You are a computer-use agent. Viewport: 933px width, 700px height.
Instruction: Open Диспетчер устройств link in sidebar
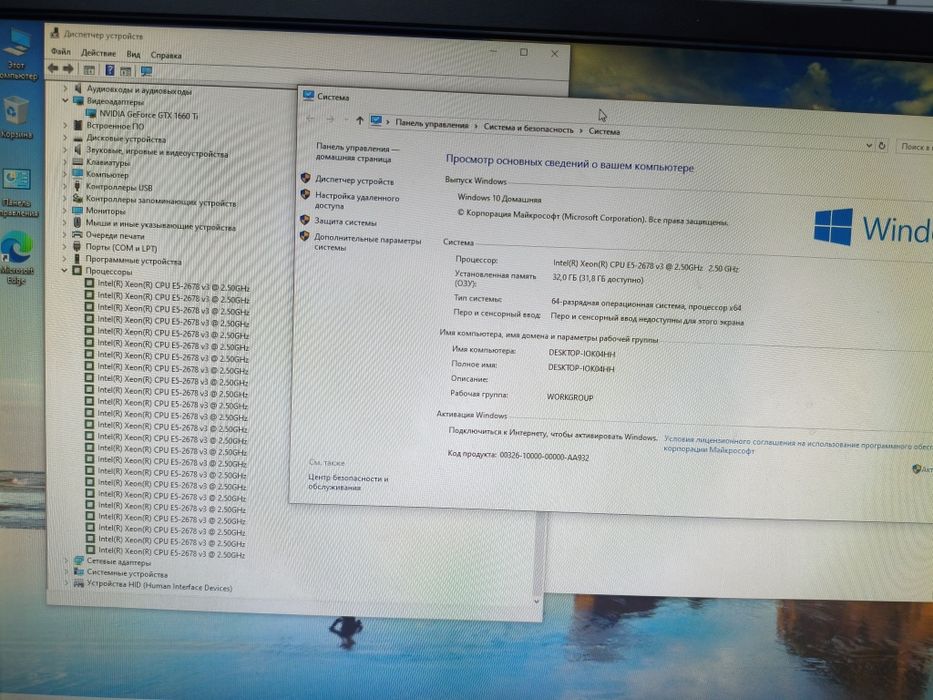tap(354, 181)
